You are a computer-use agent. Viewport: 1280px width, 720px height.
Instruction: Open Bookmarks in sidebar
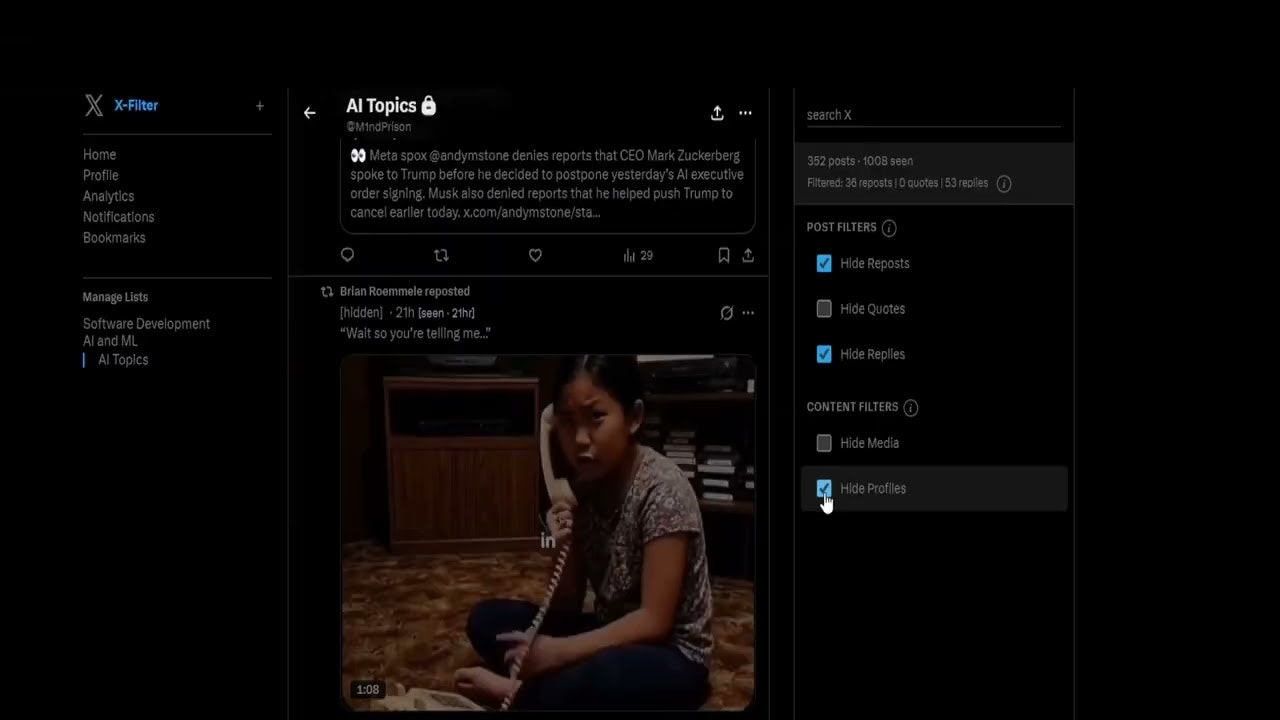click(x=114, y=238)
